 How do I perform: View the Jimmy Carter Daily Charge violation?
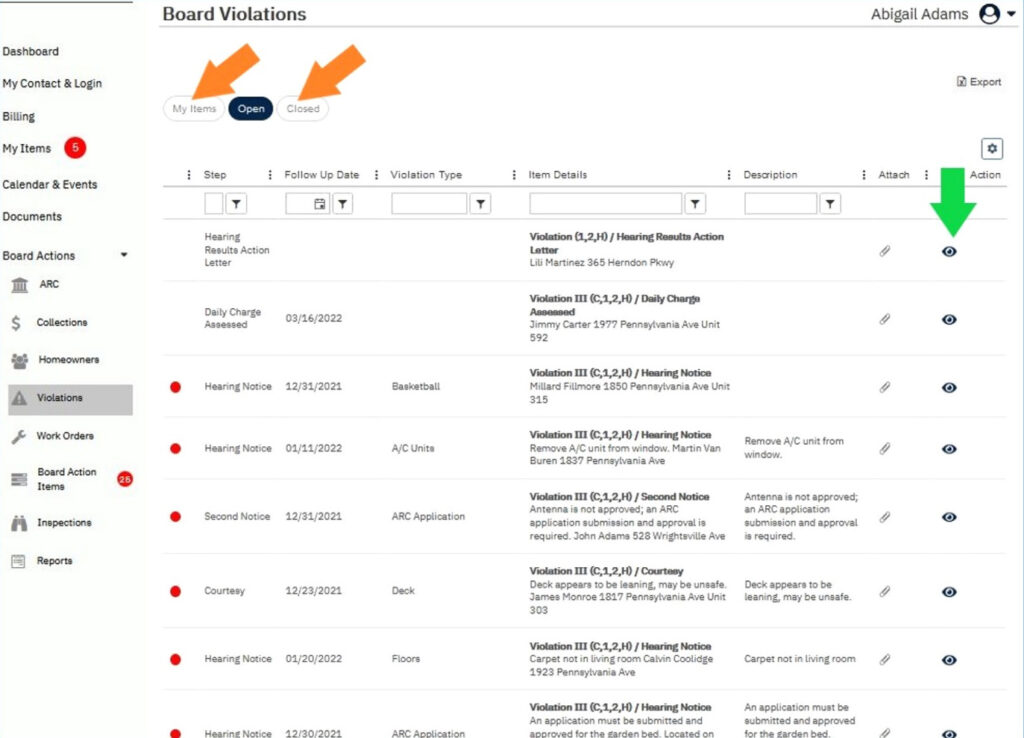point(950,319)
